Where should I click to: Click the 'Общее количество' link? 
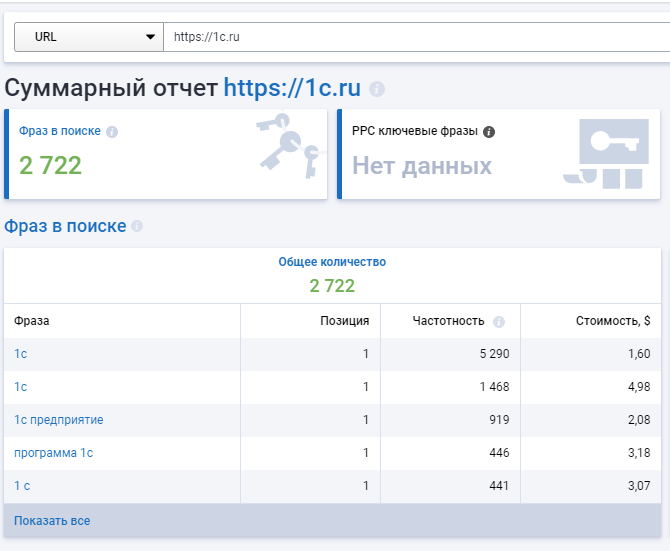tap(332, 262)
